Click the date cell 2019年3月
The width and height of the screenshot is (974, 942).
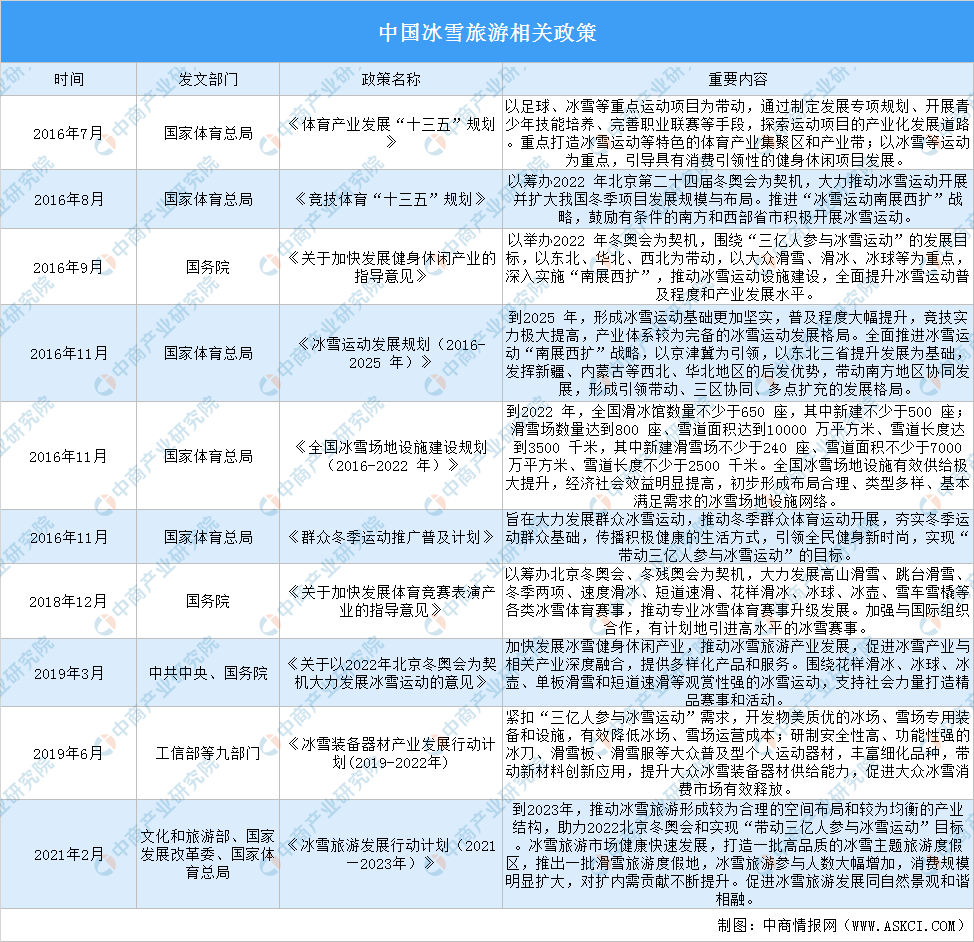click(68, 673)
